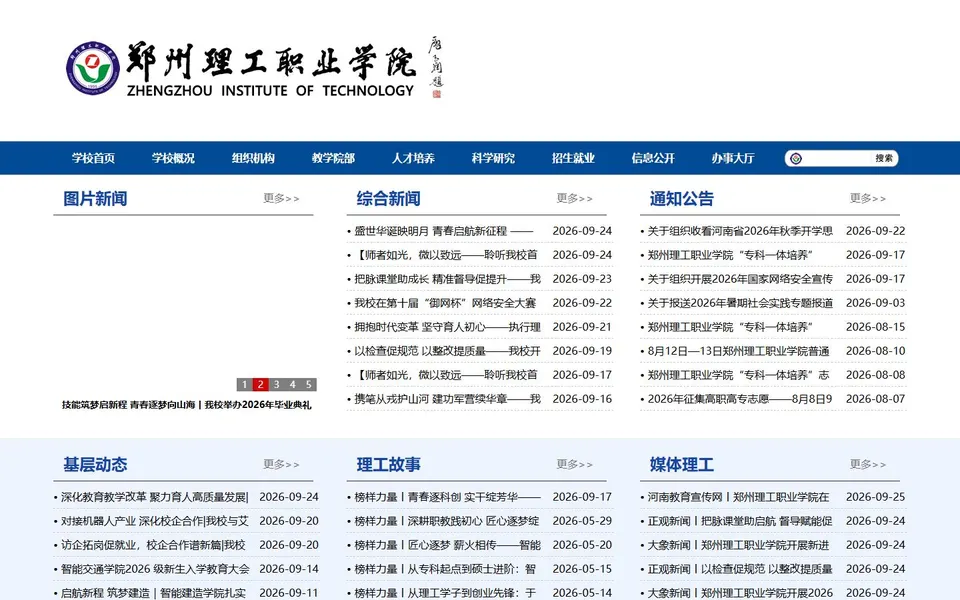The image size is (960, 600).
Task: Open the news 把脉课堂助成长 精准督导促提升
Action: point(448,279)
